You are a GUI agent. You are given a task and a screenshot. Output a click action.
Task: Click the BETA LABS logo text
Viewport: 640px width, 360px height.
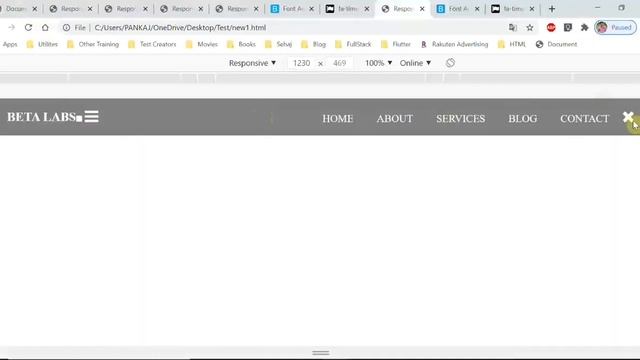41,117
